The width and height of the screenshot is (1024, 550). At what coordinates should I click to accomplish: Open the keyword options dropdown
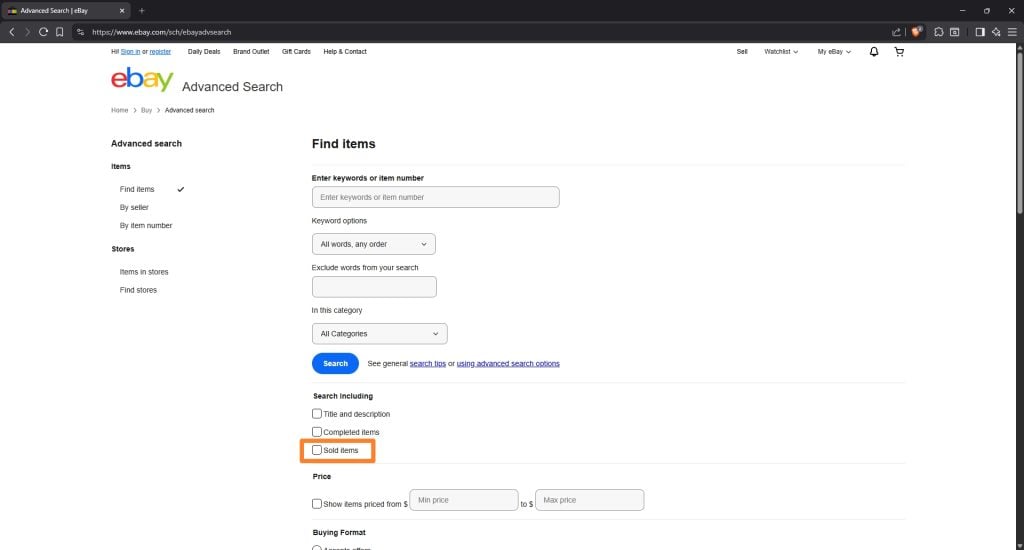373,244
